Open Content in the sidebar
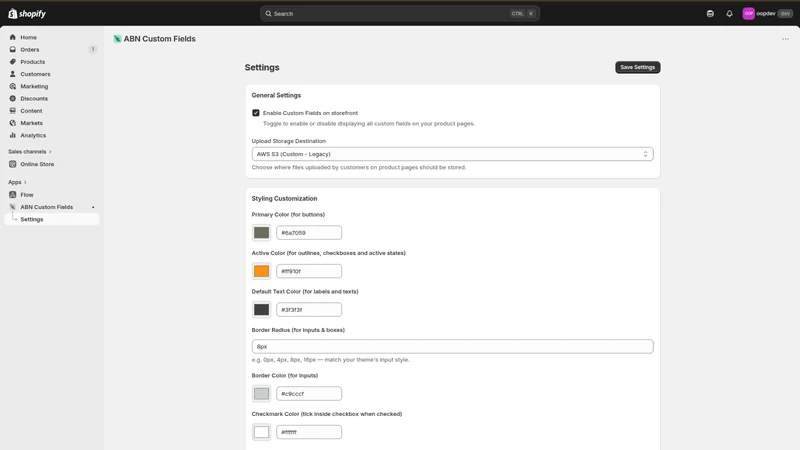Screen dimensions: 800x450 click(31, 111)
